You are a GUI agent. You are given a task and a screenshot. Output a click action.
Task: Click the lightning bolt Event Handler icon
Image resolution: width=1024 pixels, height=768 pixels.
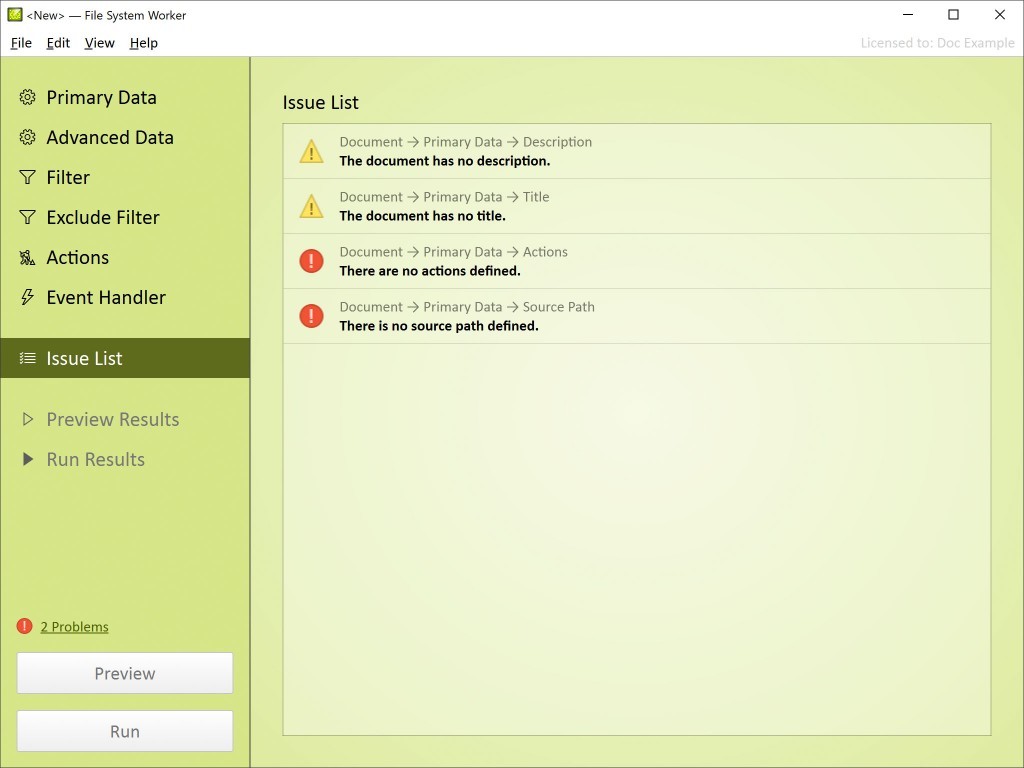pyautogui.click(x=27, y=298)
